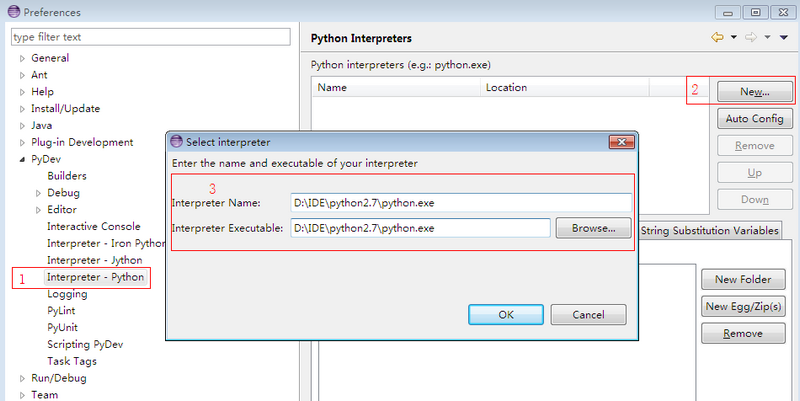
Task: Cancel the Select interpreter dialog
Action: (x=588, y=314)
